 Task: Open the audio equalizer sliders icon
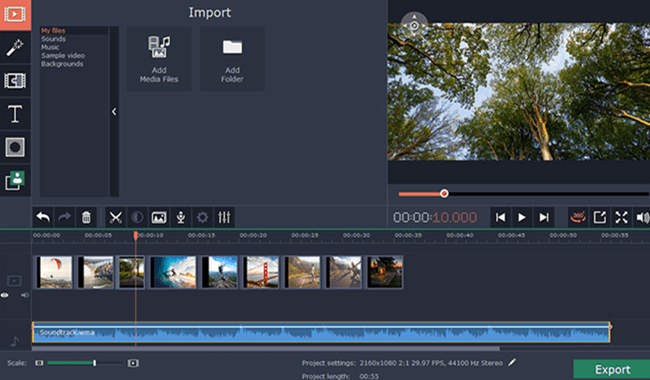tap(224, 217)
